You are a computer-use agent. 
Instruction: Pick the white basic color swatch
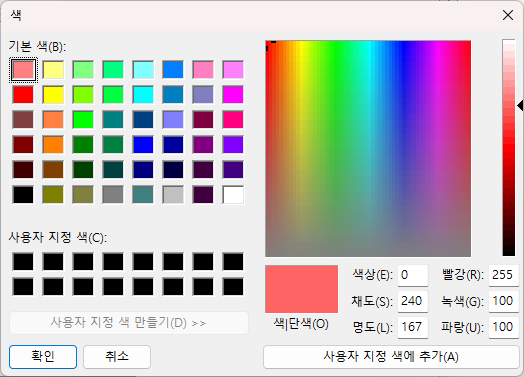(233, 195)
